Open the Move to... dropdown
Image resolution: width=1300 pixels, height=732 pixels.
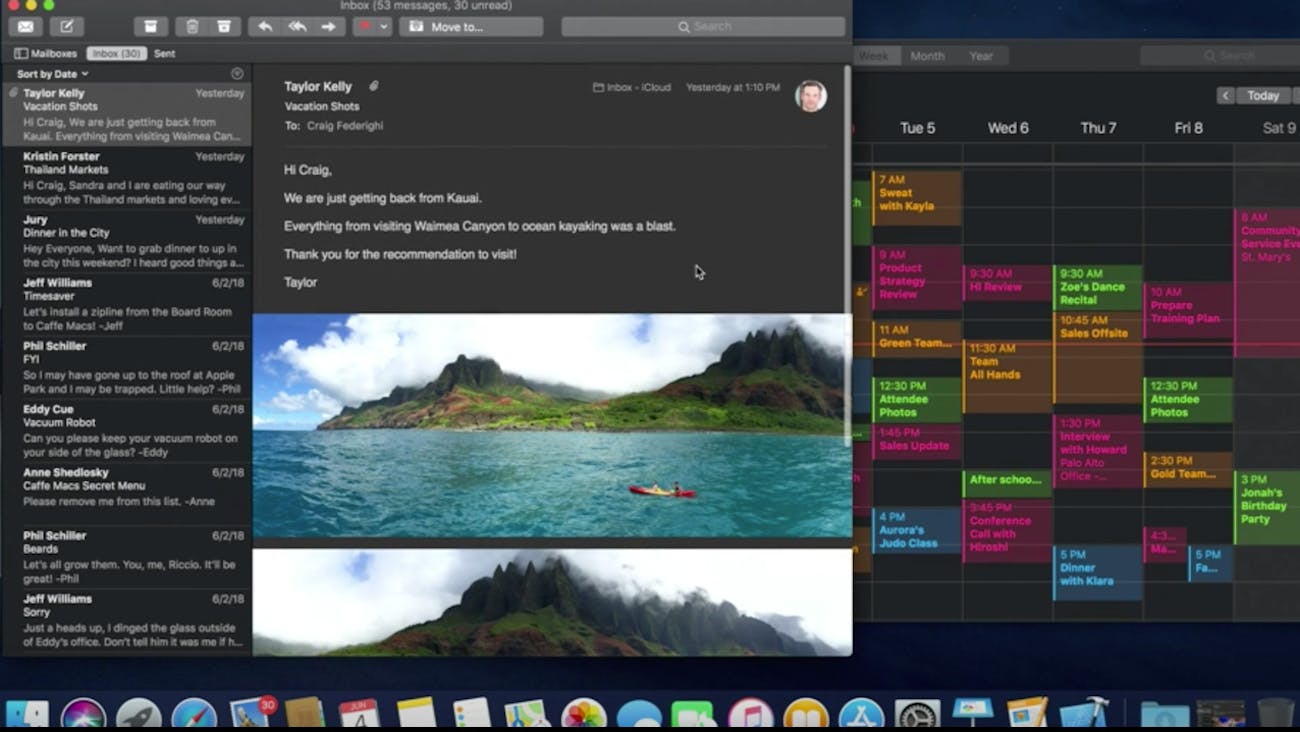[471, 27]
